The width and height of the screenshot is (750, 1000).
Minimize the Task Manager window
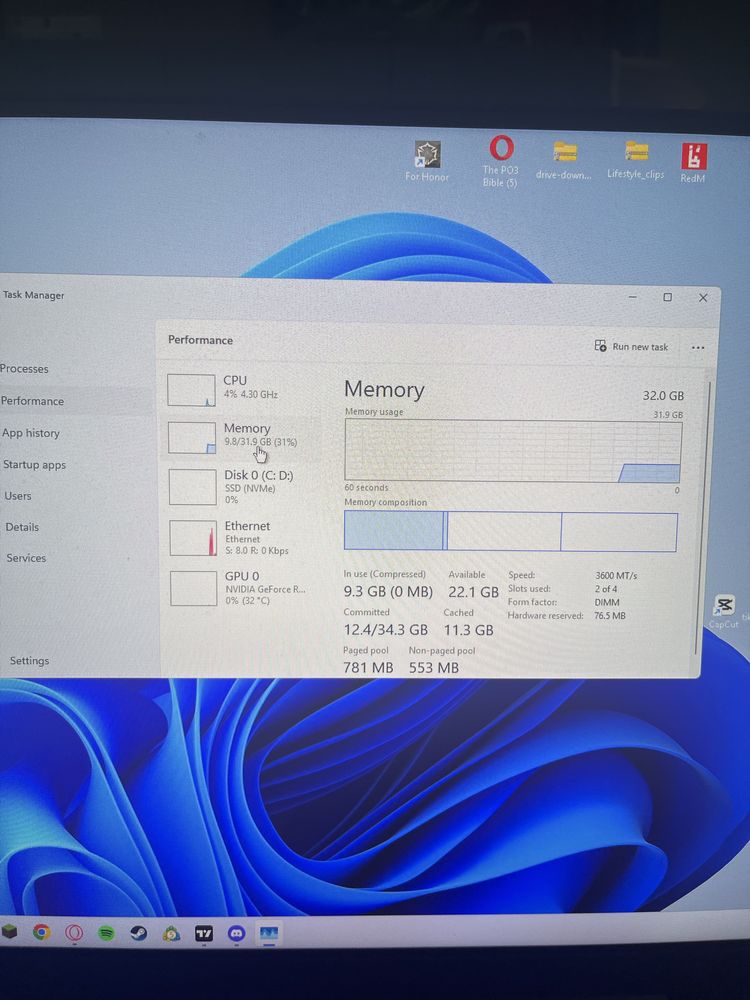[632, 297]
